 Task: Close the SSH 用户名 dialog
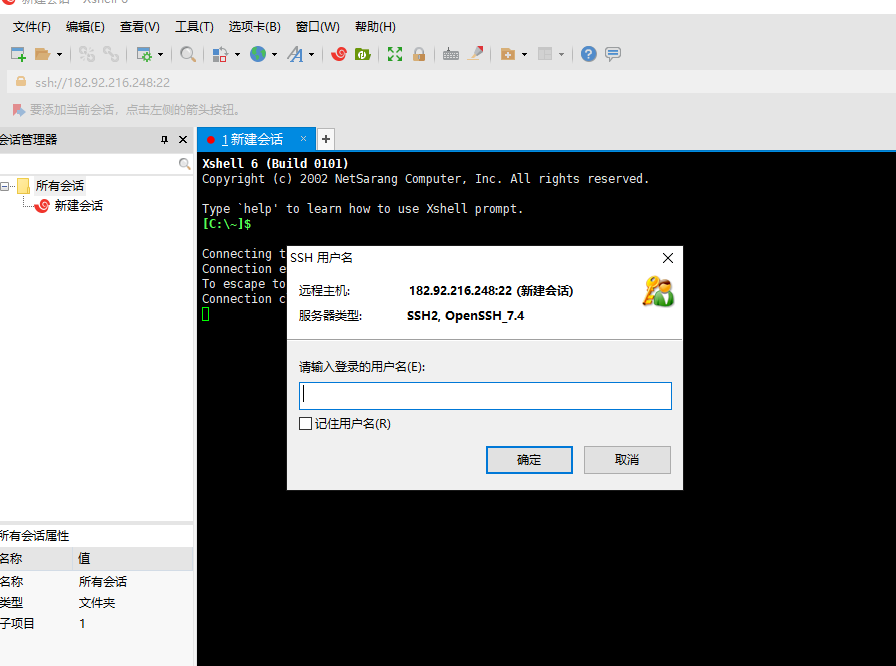pos(667,258)
